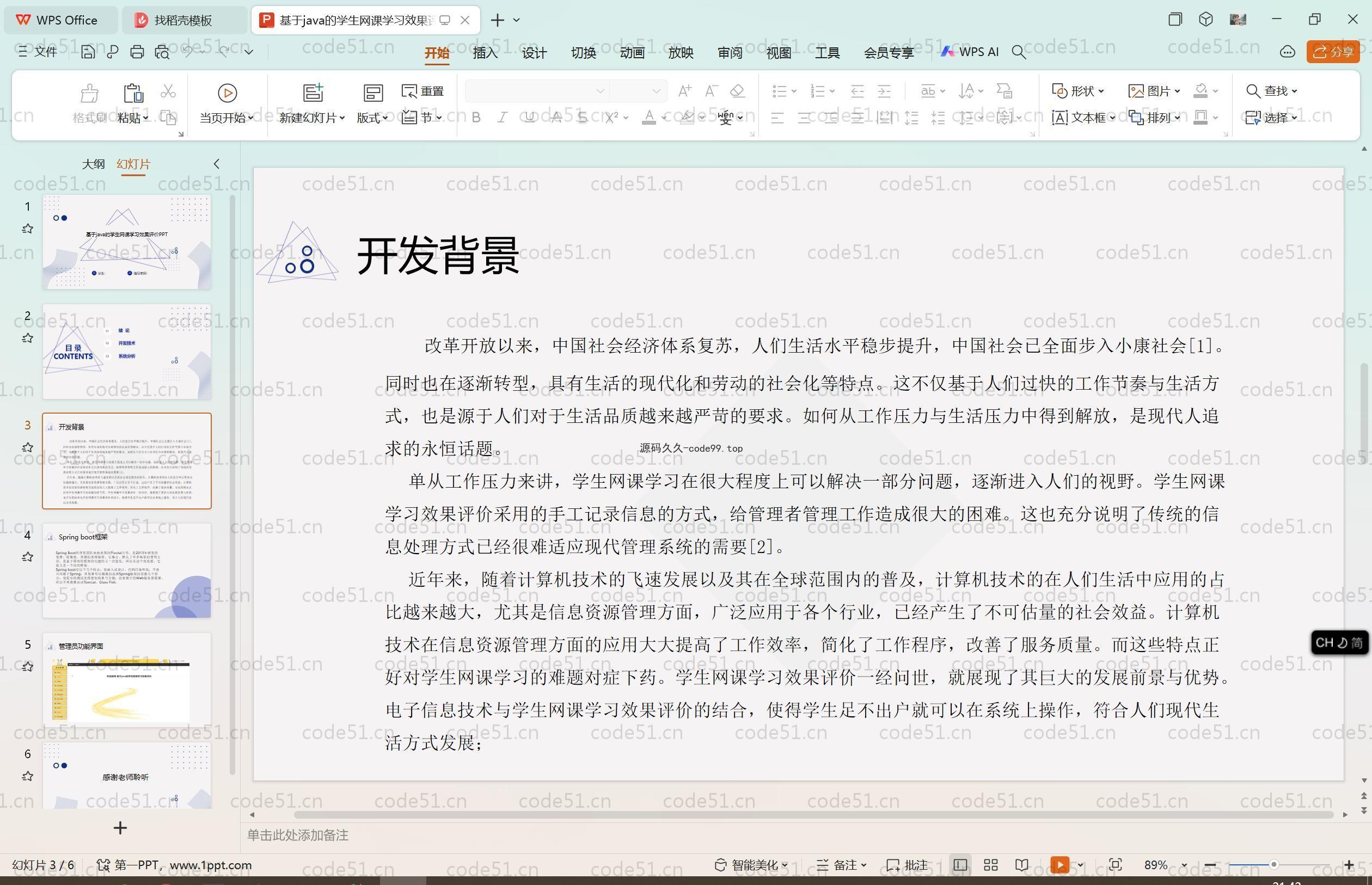
Task: Click the Cut scissors icon
Action: [x=168, y=91]
